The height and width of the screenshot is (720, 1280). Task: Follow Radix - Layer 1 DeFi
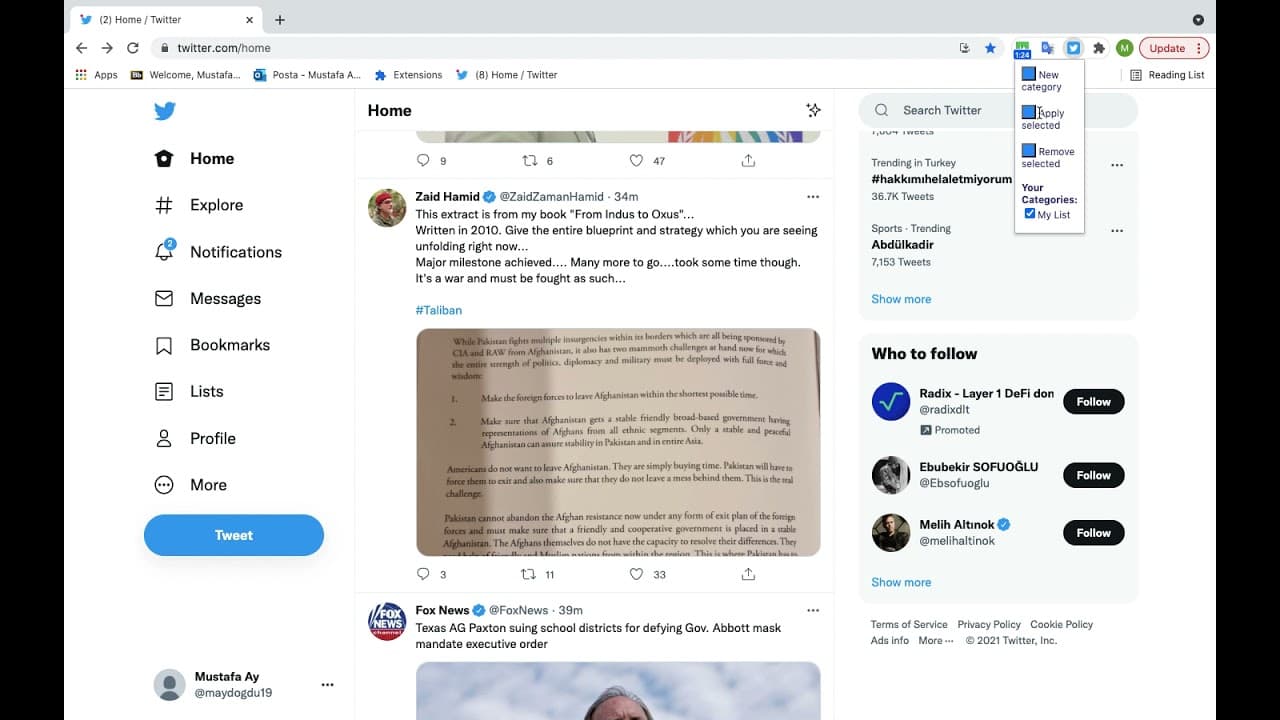(x=1094, y=402)
